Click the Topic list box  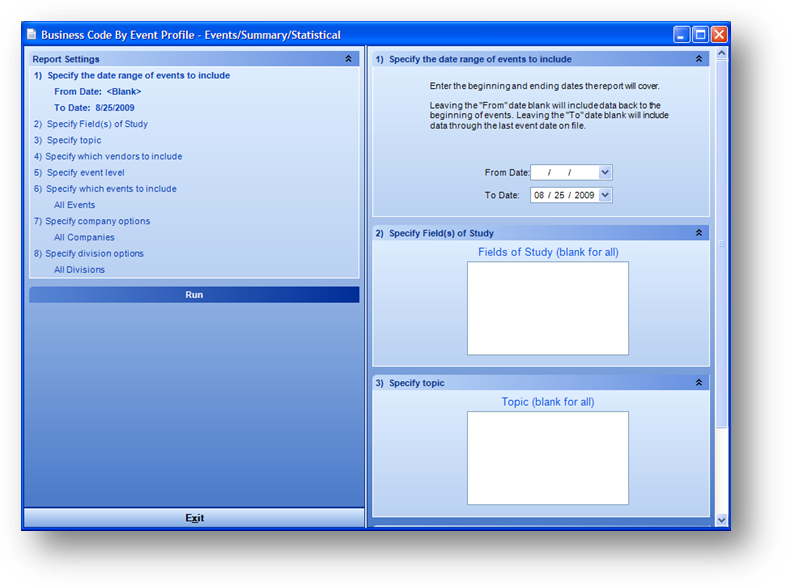547,458
